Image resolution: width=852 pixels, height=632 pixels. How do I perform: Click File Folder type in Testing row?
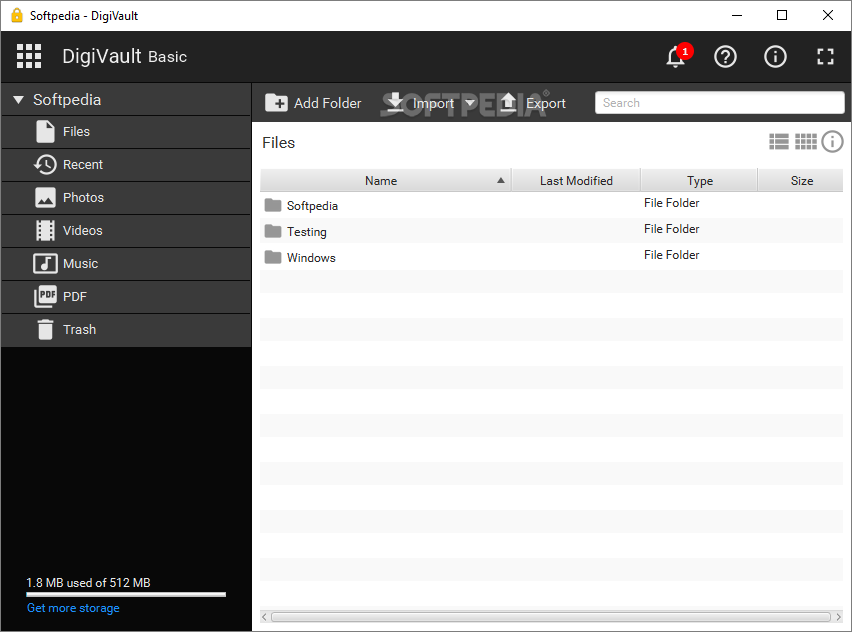click(672, 229)
